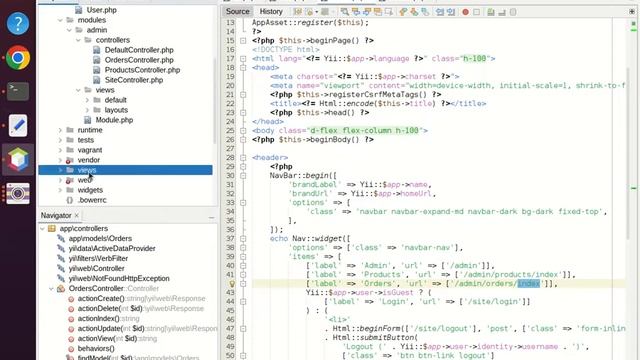The width and height of the screenshot is (640, 360).
Task: Go to actionCreate() in Navigator
Action: click(x=141, y=299)
